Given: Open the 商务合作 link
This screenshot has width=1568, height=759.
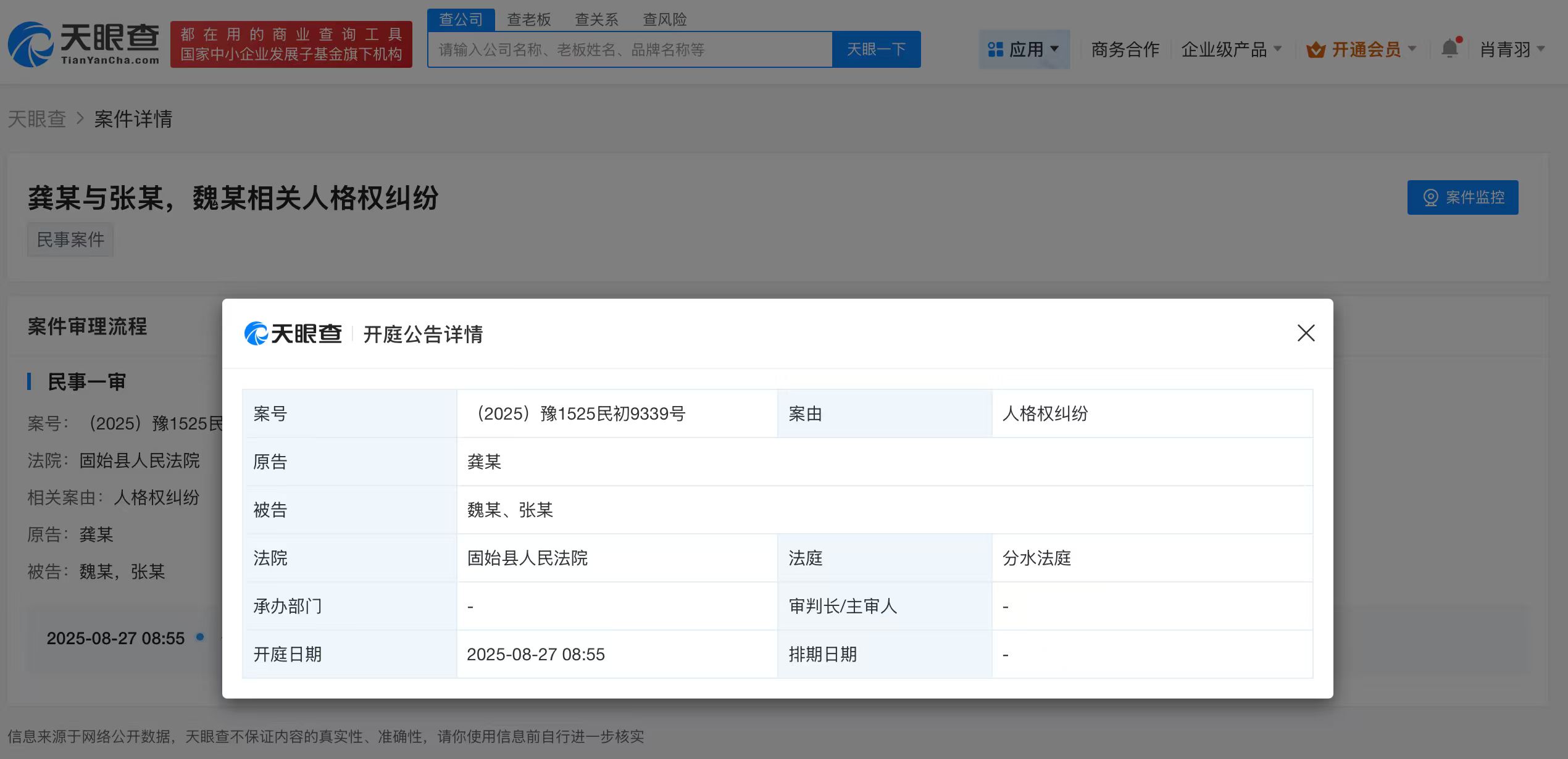Looking at the screenshot, I should pyautogui.click(x=1125, y=49).
